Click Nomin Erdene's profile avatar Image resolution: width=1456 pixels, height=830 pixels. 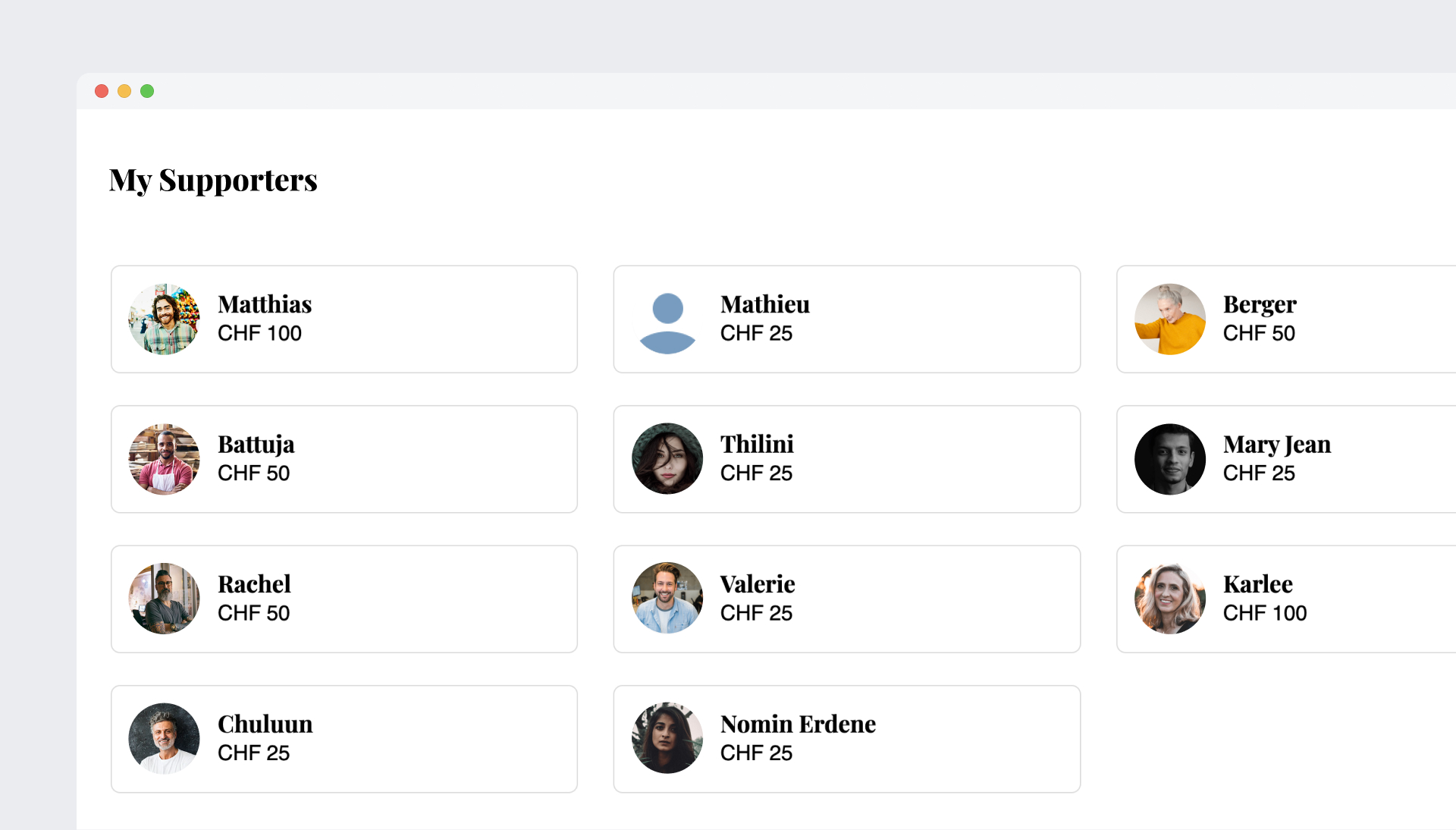click(667, 738)
